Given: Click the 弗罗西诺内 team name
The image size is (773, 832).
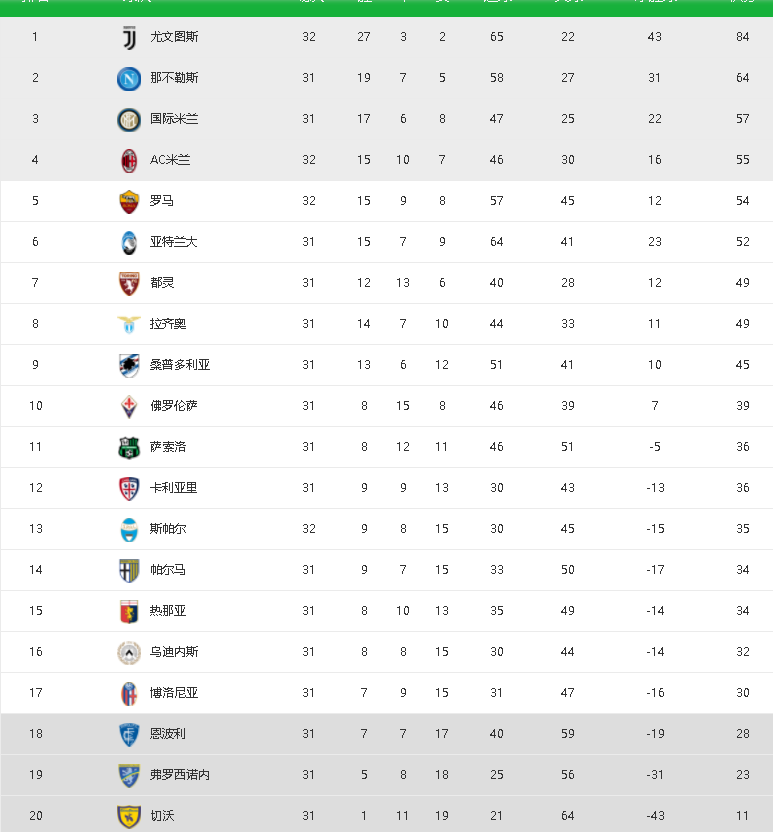Looking at the screenshot, I should pos(180,775).
